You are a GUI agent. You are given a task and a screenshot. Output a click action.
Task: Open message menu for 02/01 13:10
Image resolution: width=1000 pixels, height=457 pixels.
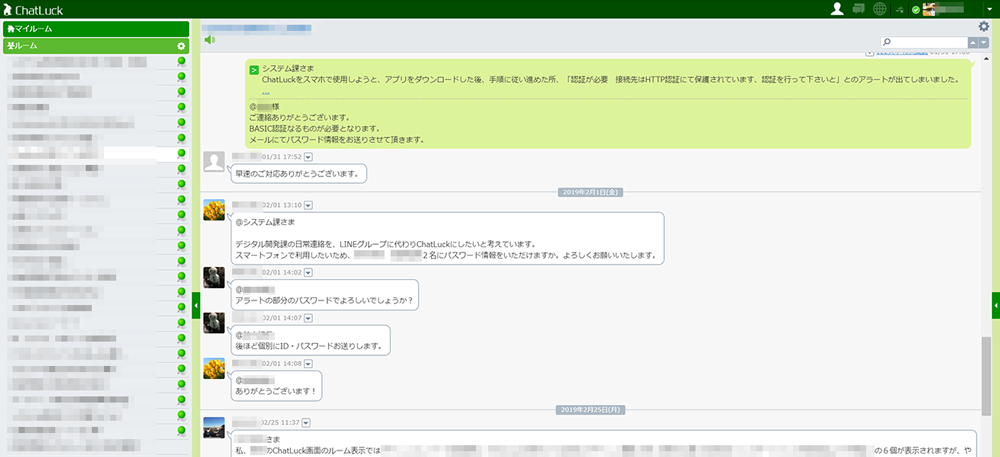coord(309,205)
